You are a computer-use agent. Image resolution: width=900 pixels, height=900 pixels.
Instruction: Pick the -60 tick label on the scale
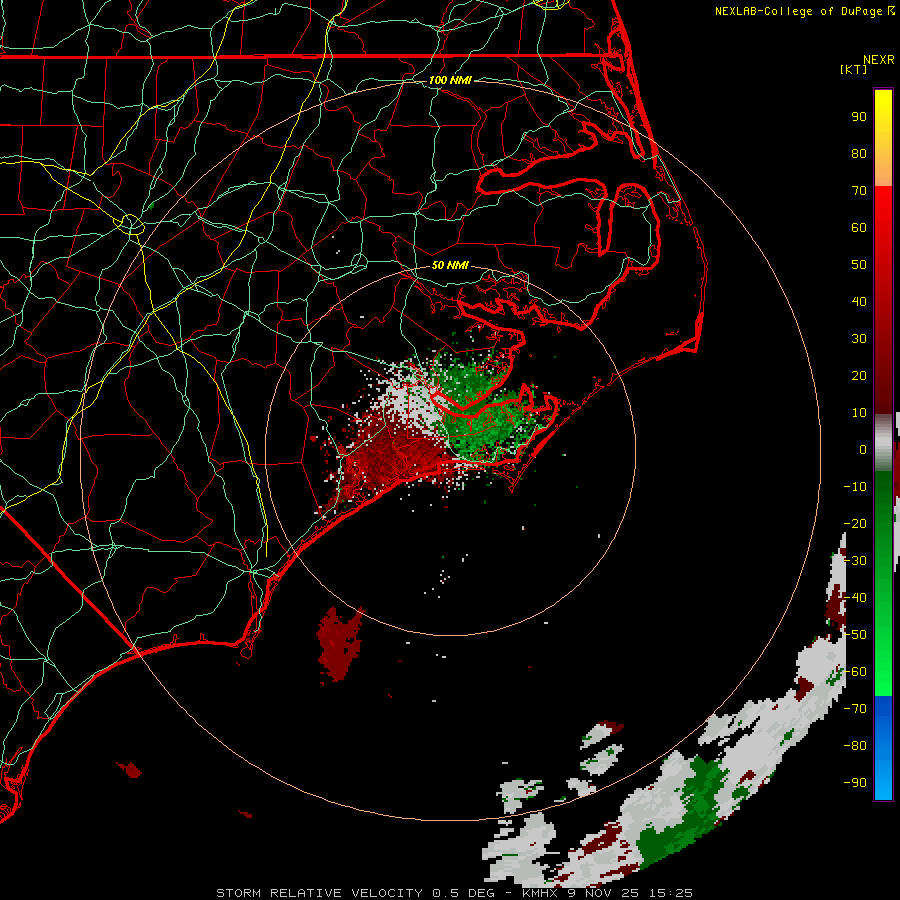tap(855, 672)
